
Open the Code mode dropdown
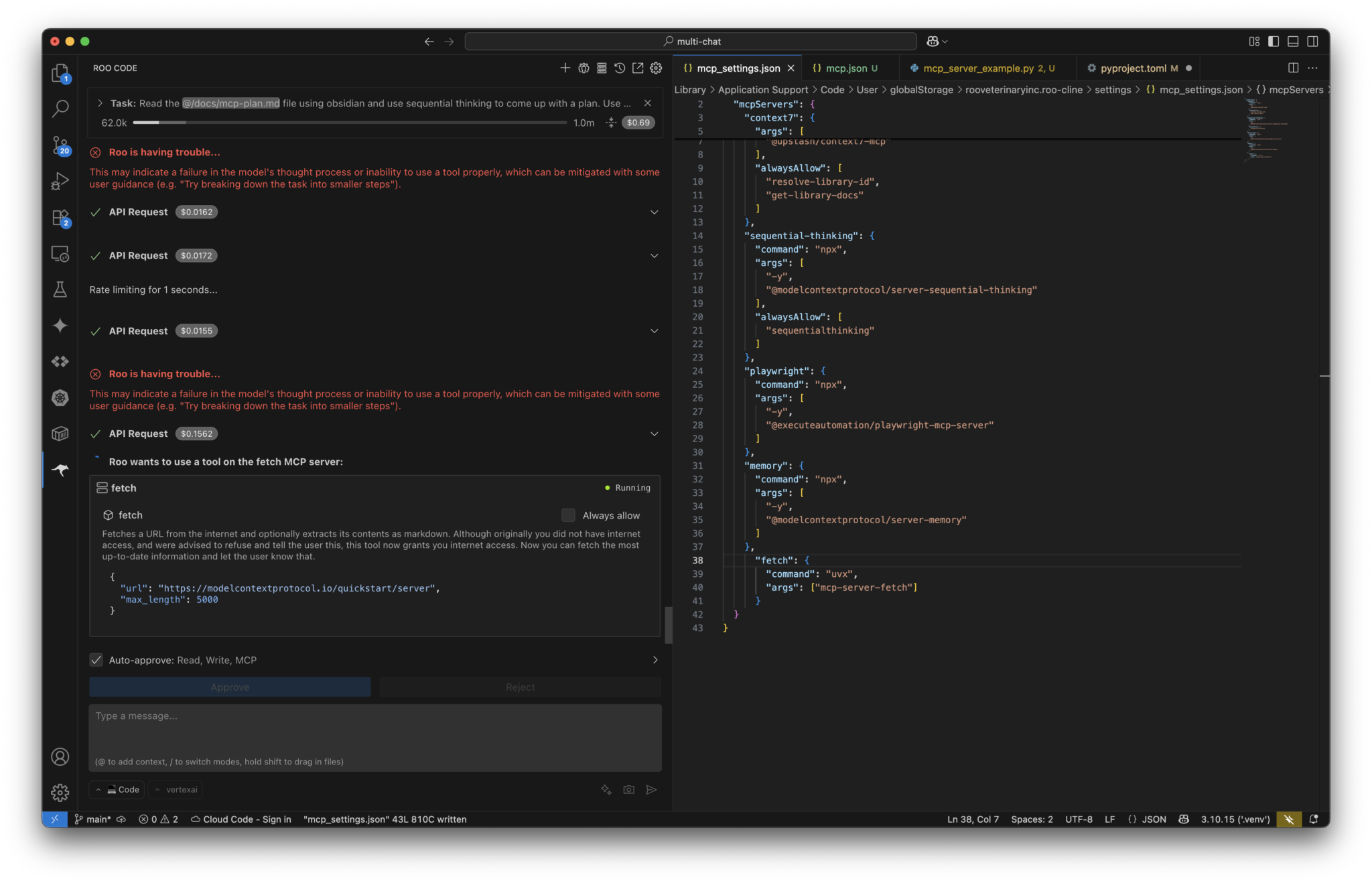(117, 789)
